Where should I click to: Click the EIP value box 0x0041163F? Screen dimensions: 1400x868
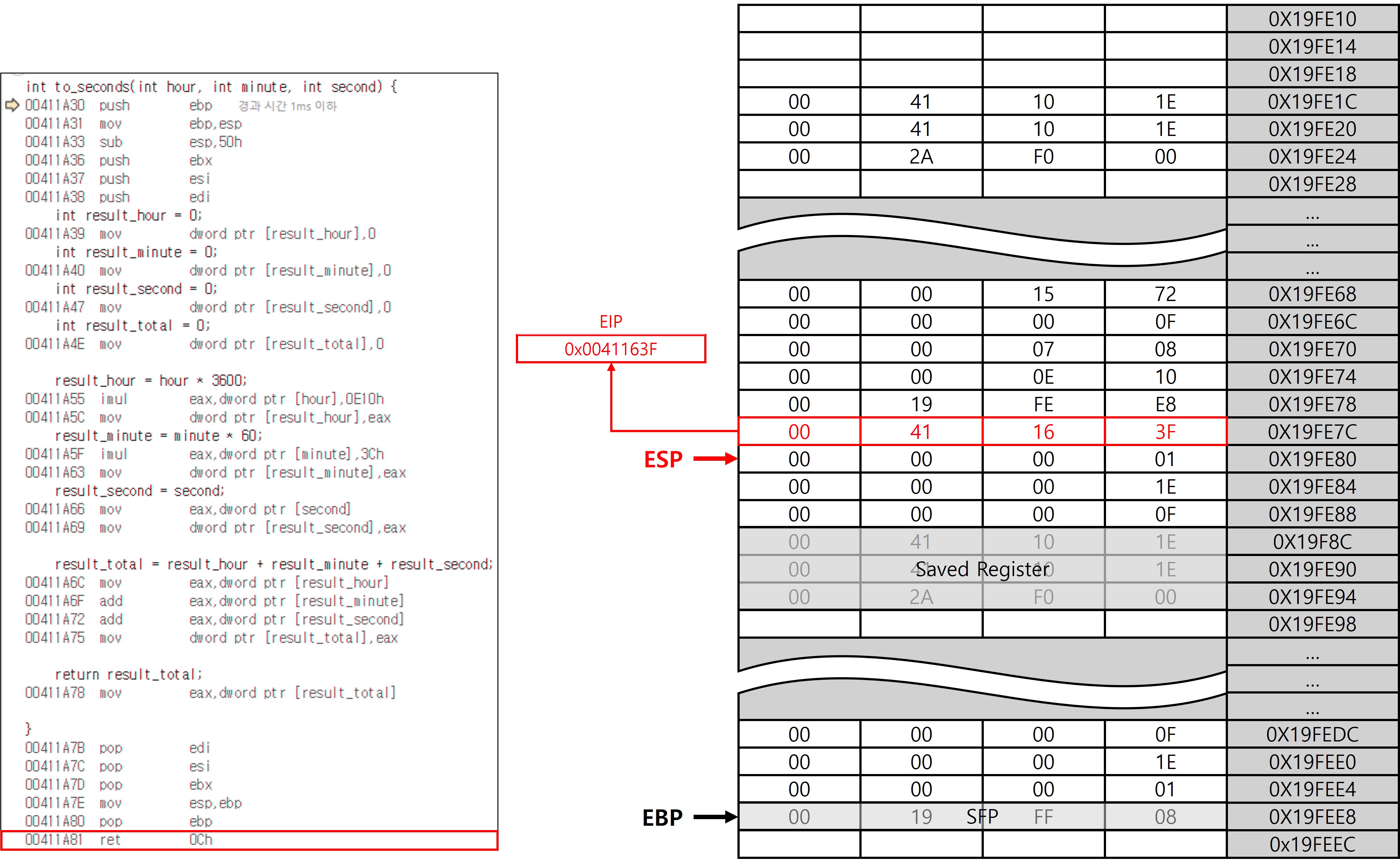click(x=611, y=349)
